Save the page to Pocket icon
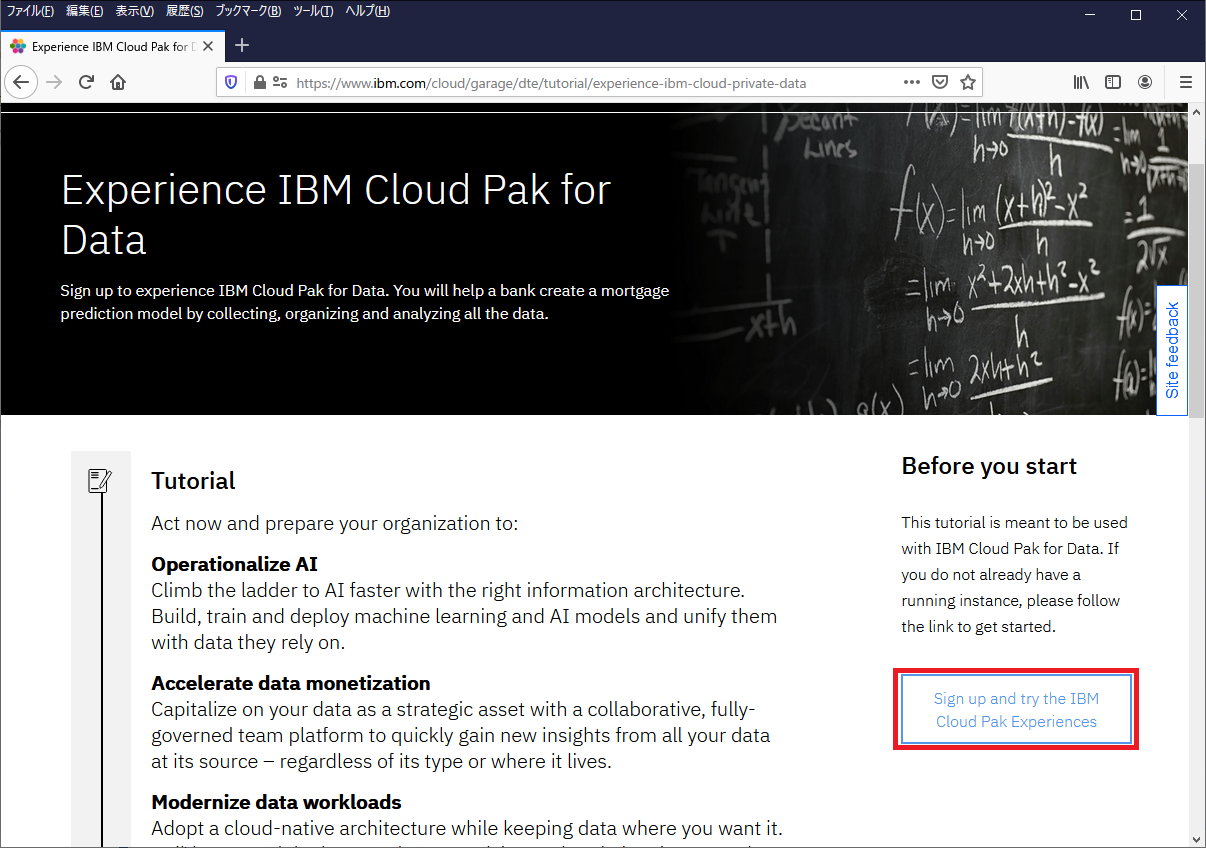This screenshot has height=848, width=1206. (x=940, y=82)
